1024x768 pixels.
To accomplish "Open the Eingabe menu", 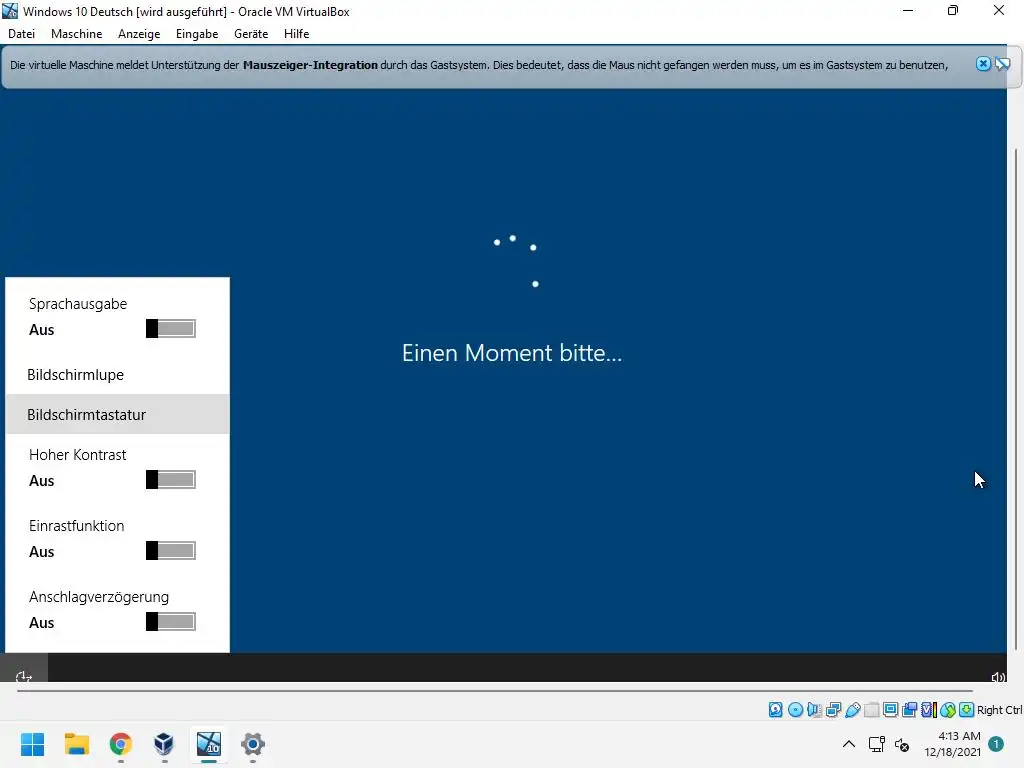I will click(197, 34).
